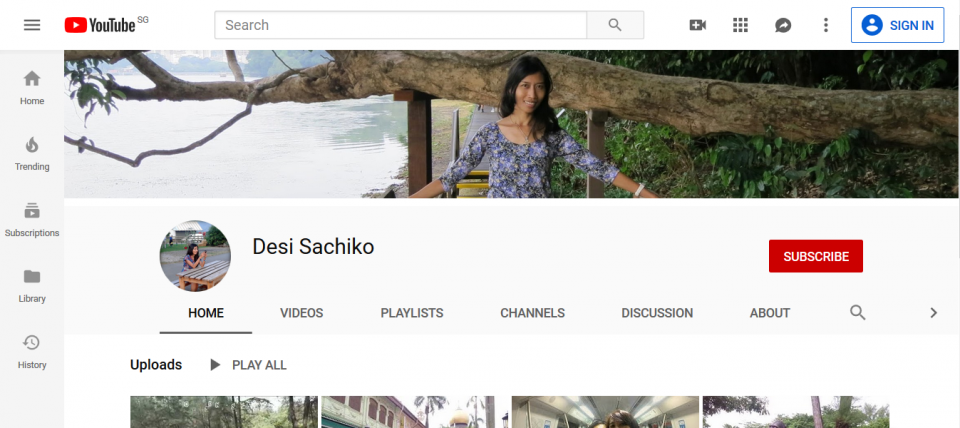Open History in the sidebar
Screen dimensions: 960x428
(x=32, y=352)
